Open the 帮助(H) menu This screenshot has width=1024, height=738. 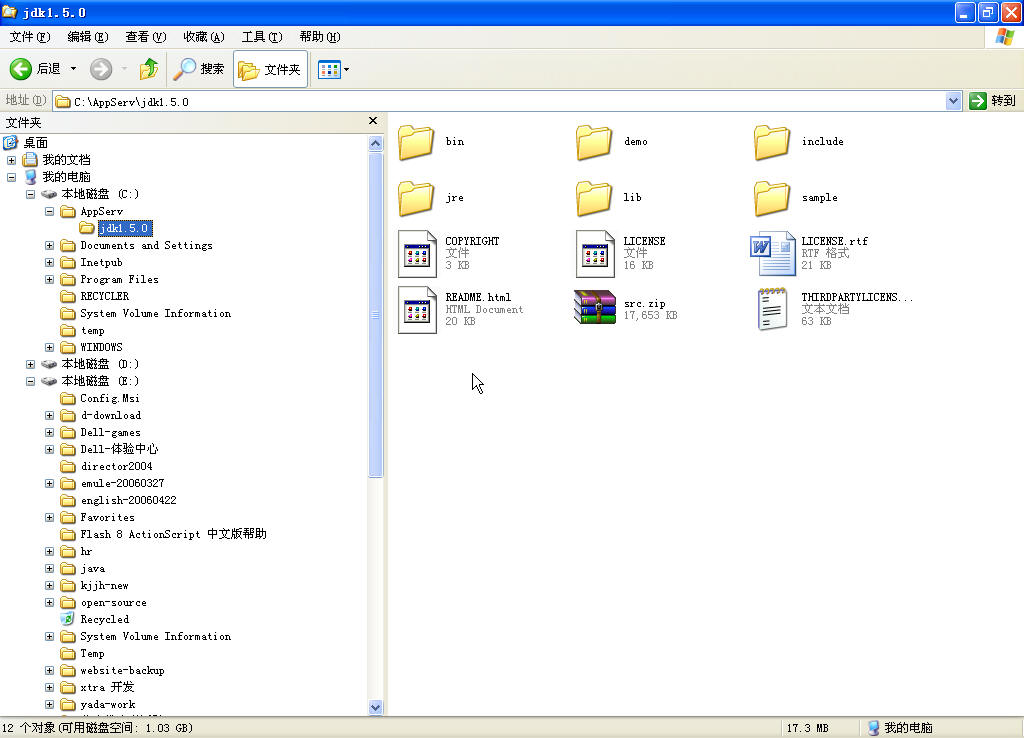(x=320, y=37)
